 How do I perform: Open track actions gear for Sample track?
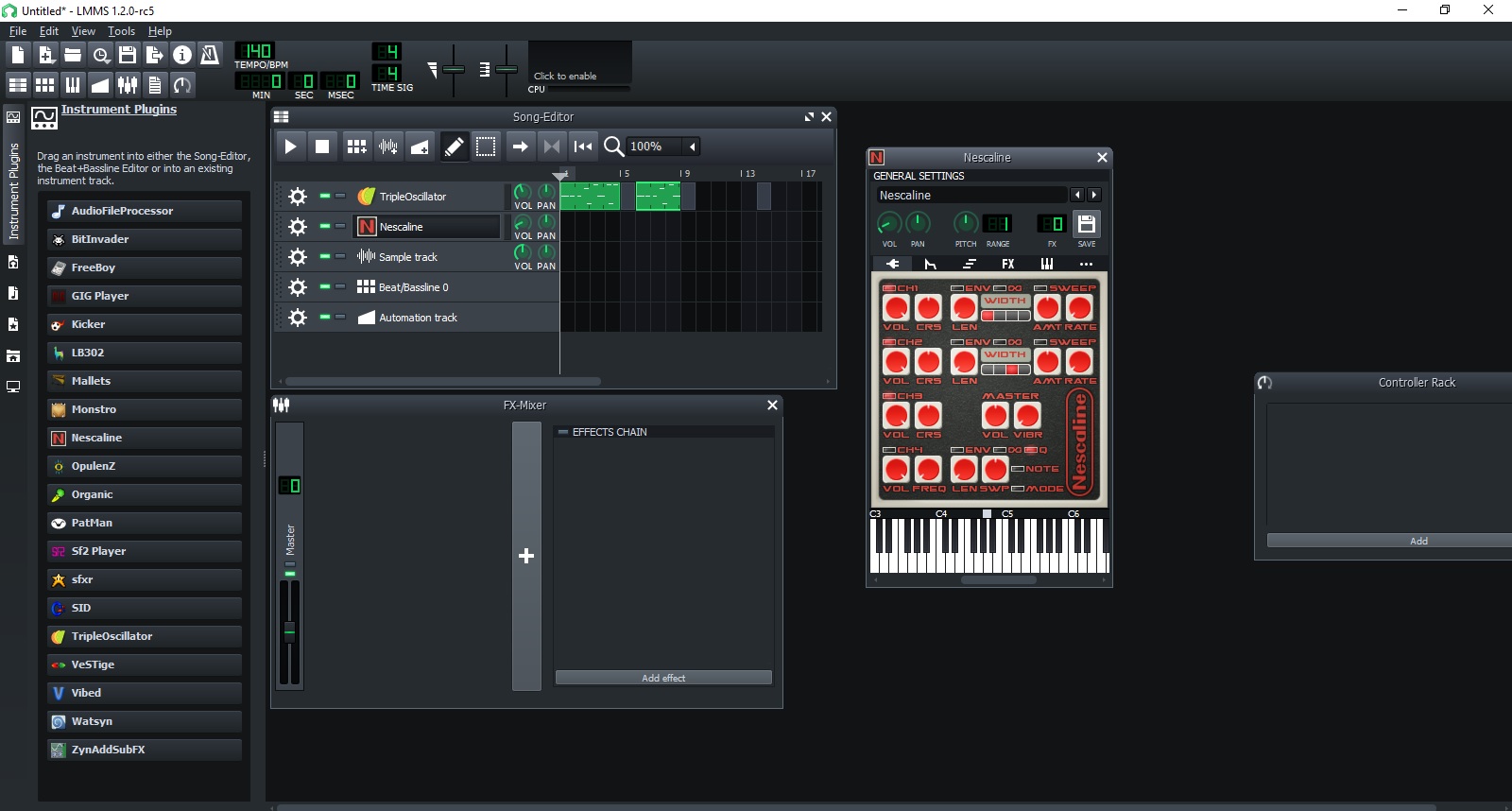pyautogui.click(x=298, y=257)
